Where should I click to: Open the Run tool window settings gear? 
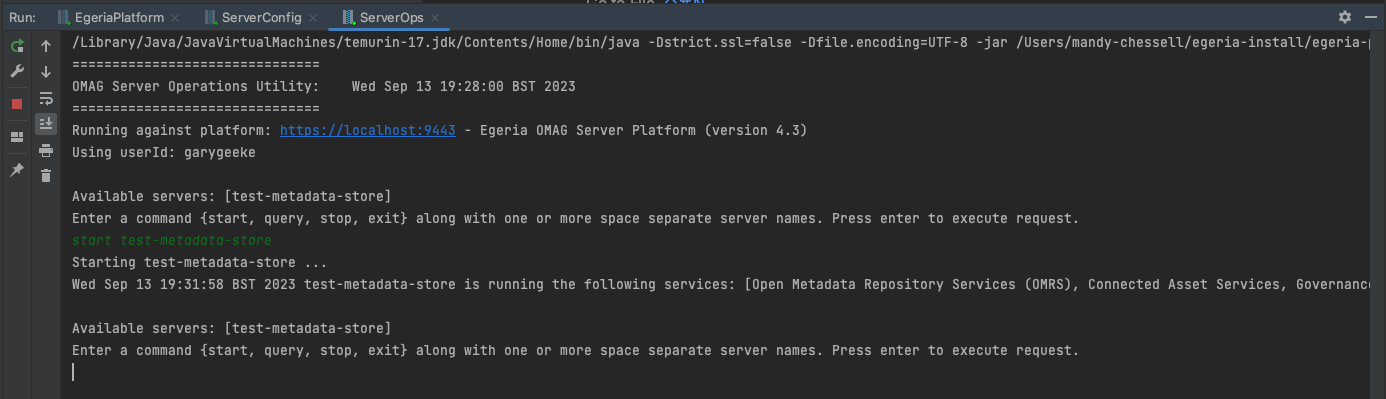pos(1345,17)
